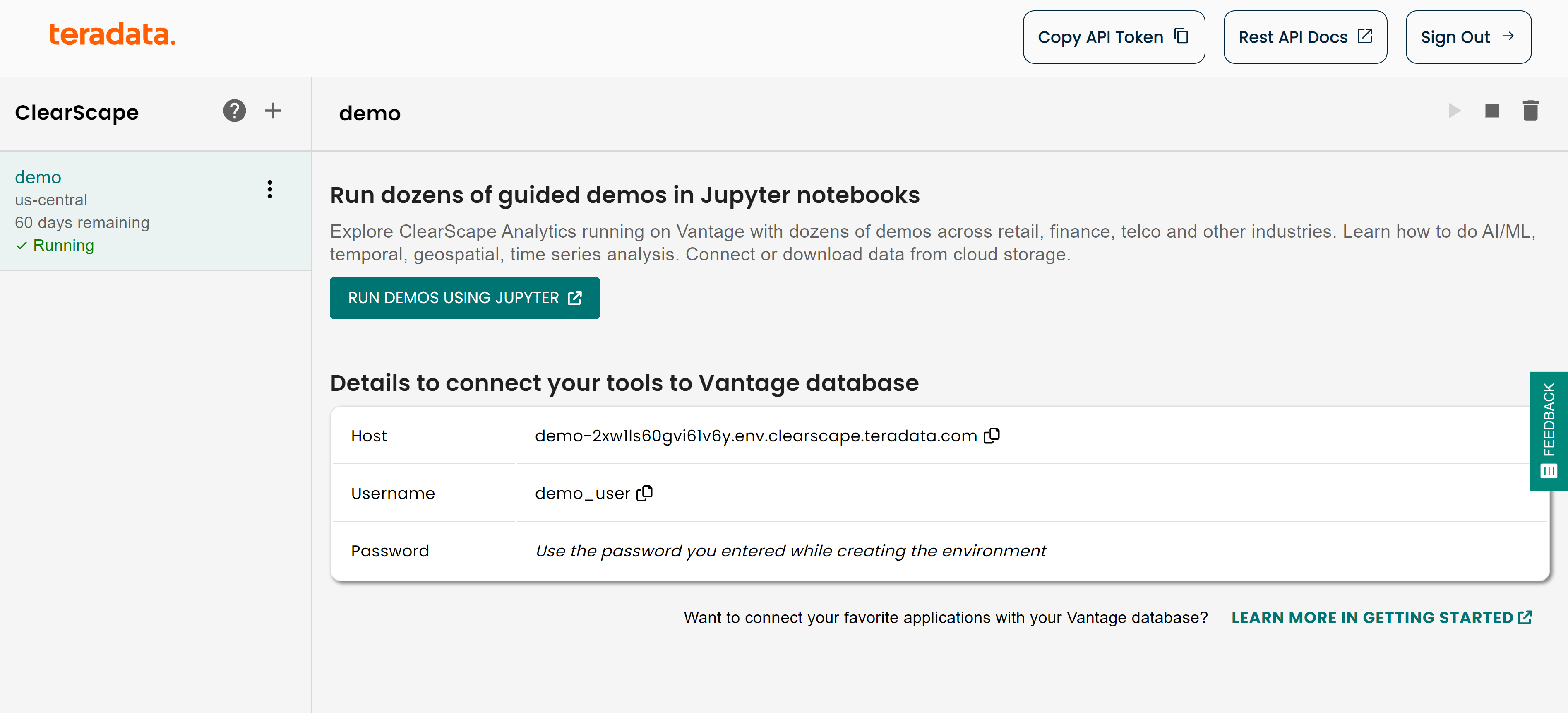
Task: Click the stop button for demo environment
Action: tap(1491, 112)
